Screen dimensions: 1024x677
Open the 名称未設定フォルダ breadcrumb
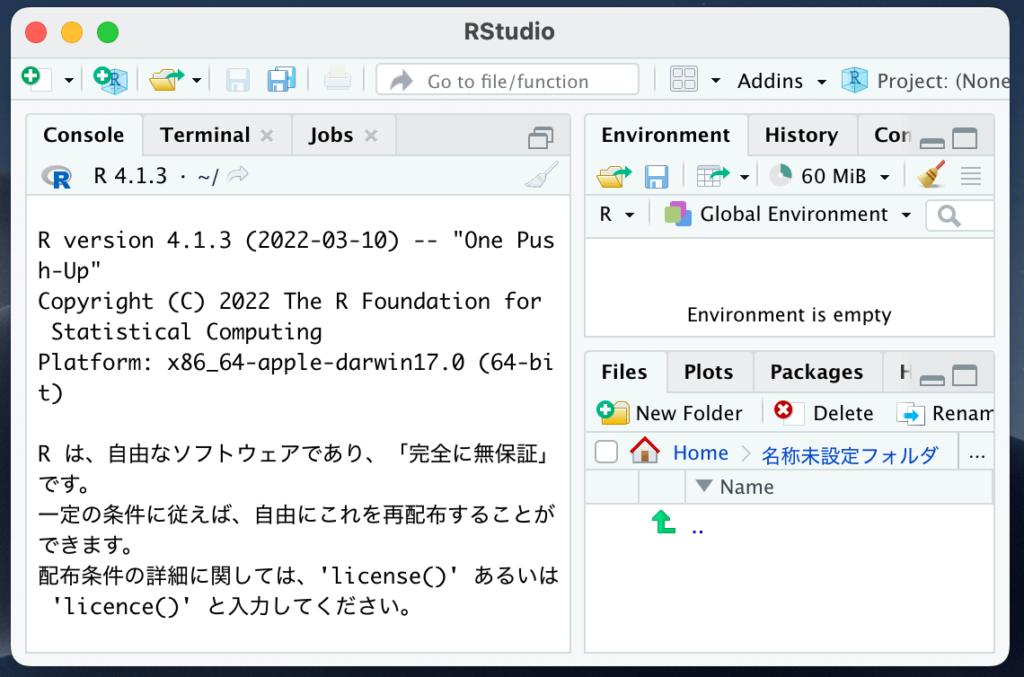point(850,454)
